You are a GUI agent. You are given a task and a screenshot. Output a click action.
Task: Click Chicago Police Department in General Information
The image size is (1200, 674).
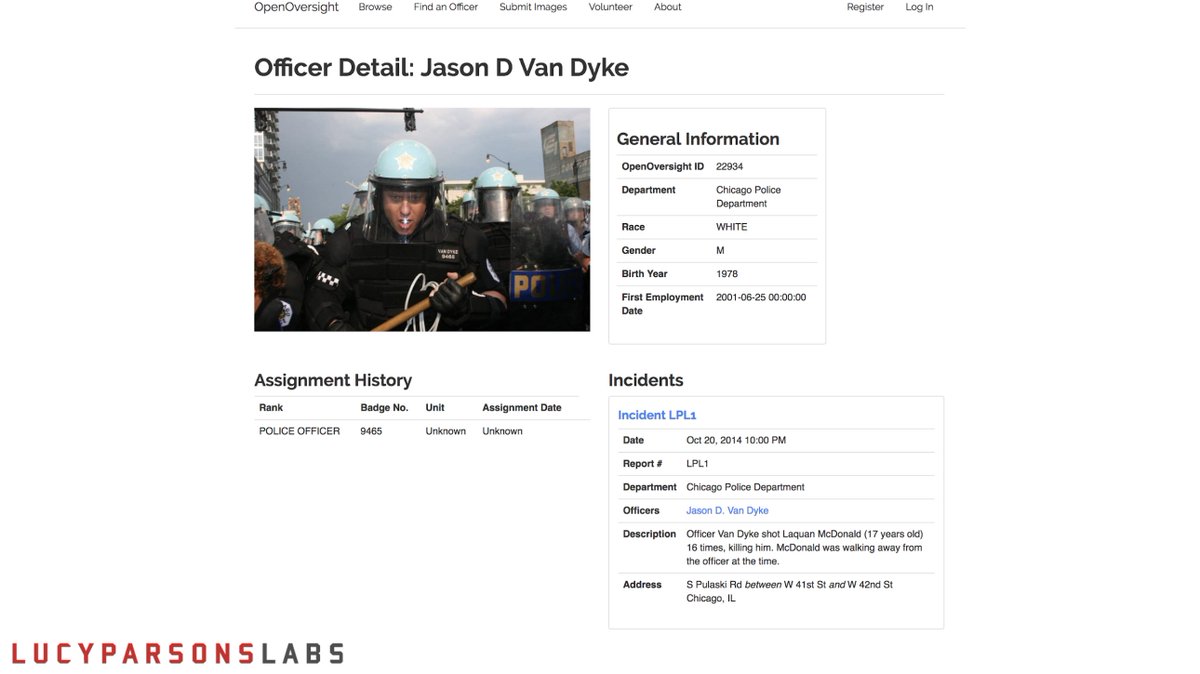tap(748, 197)
